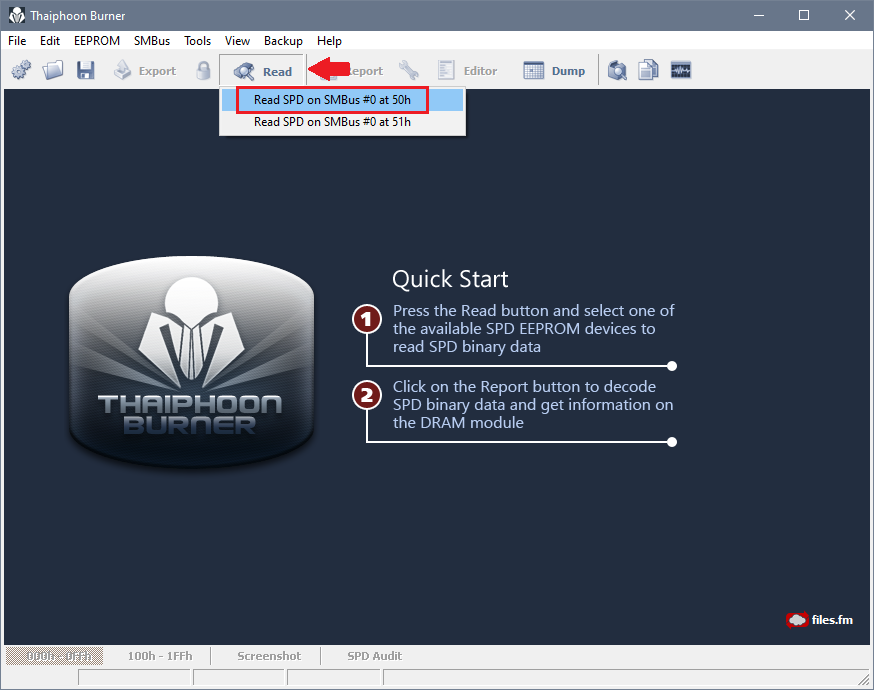Switch to the 000h - 0FFh tab

[x=54, y=656]
